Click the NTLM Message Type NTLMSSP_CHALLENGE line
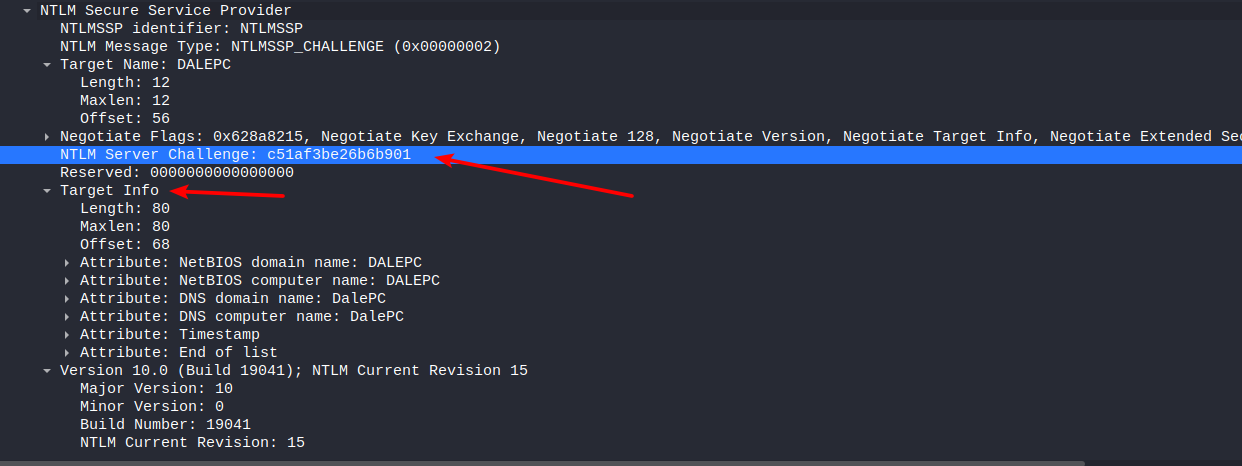This screenshot has width=1242, height=466. tap(280, 47)
